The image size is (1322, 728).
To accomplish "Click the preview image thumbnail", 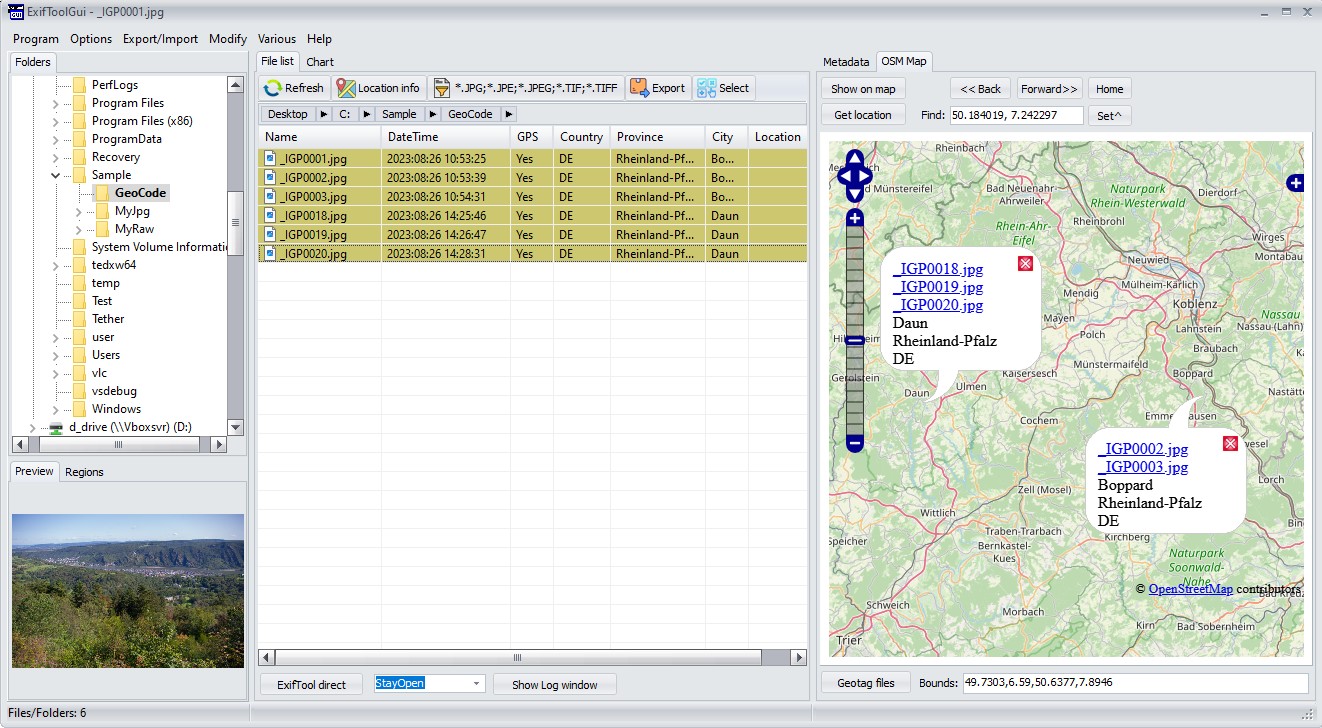I will (x=128, y=591).
